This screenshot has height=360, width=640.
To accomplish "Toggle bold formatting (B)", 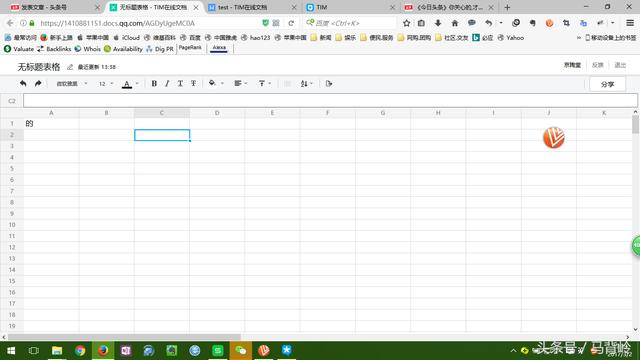I will [x=154, y=83].
